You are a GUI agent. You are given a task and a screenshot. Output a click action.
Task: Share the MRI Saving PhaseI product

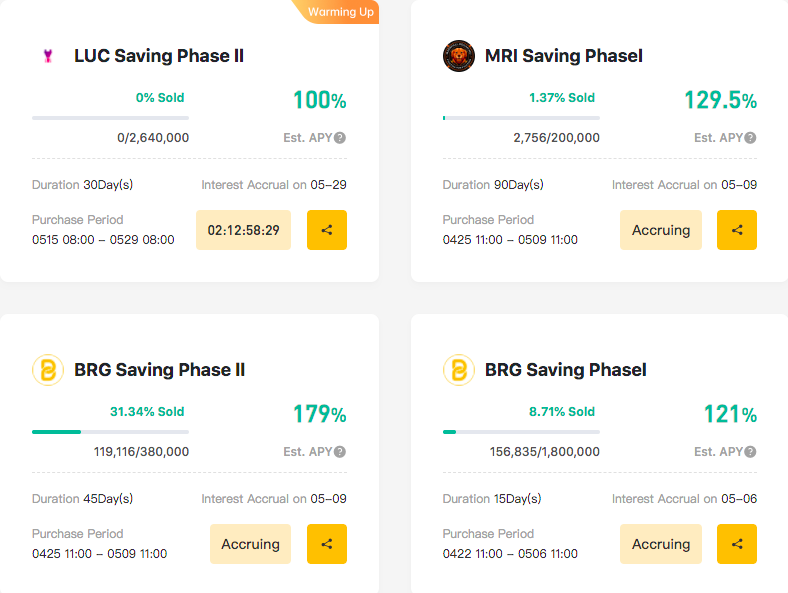pos(737,230)
